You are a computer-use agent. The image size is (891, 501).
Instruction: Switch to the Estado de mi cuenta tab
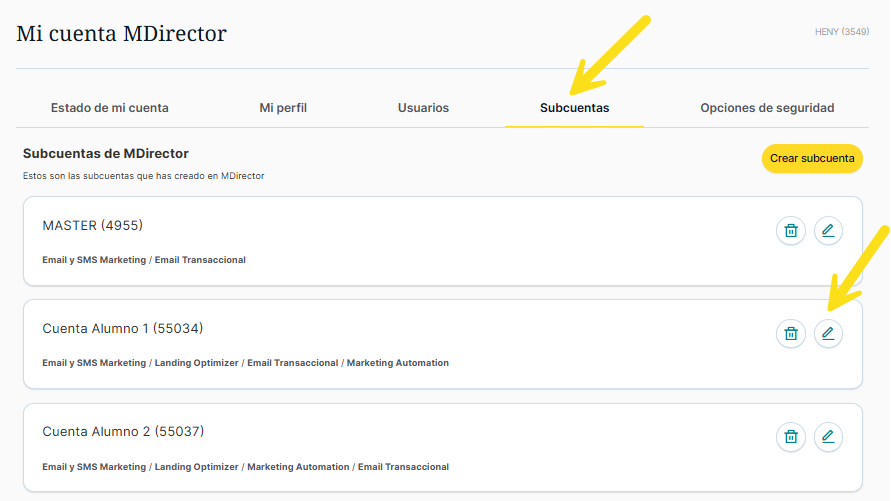click(x=109, y=108)
